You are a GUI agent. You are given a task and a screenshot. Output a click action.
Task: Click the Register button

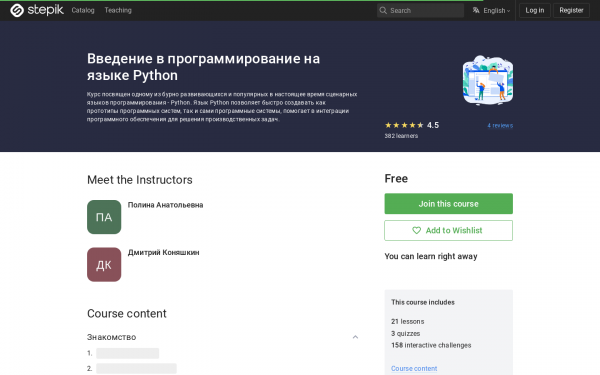[x=571, y=10]
